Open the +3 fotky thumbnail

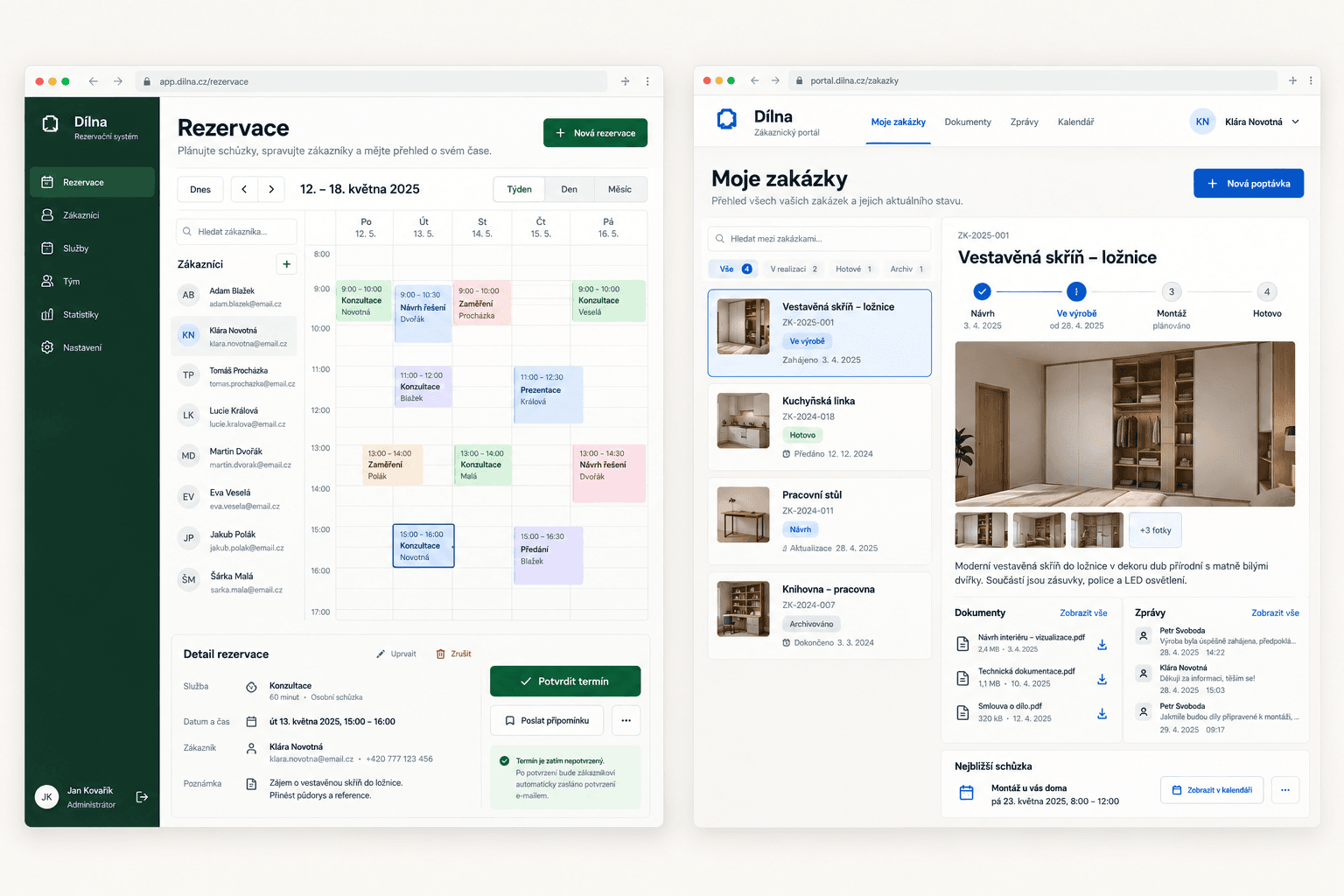(1155, 530)
